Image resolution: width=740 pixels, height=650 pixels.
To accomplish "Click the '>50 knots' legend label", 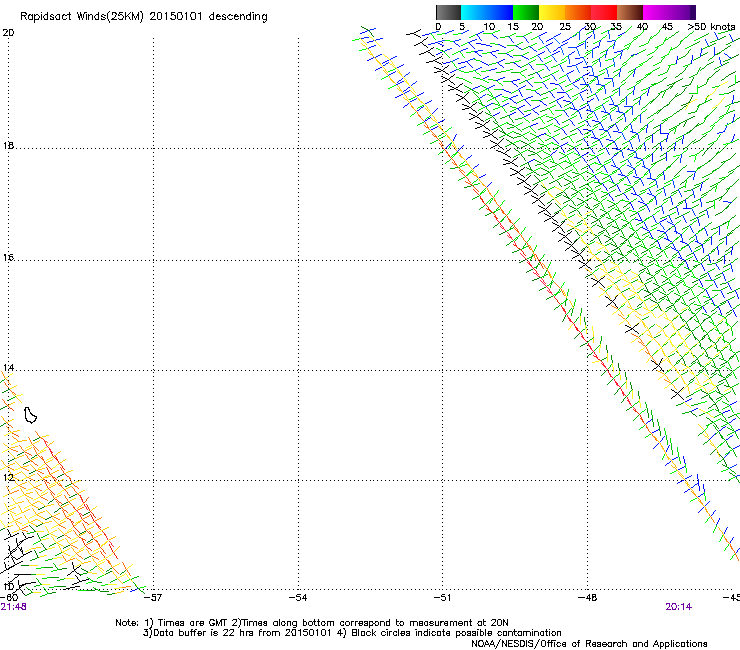I will [711, 27].
